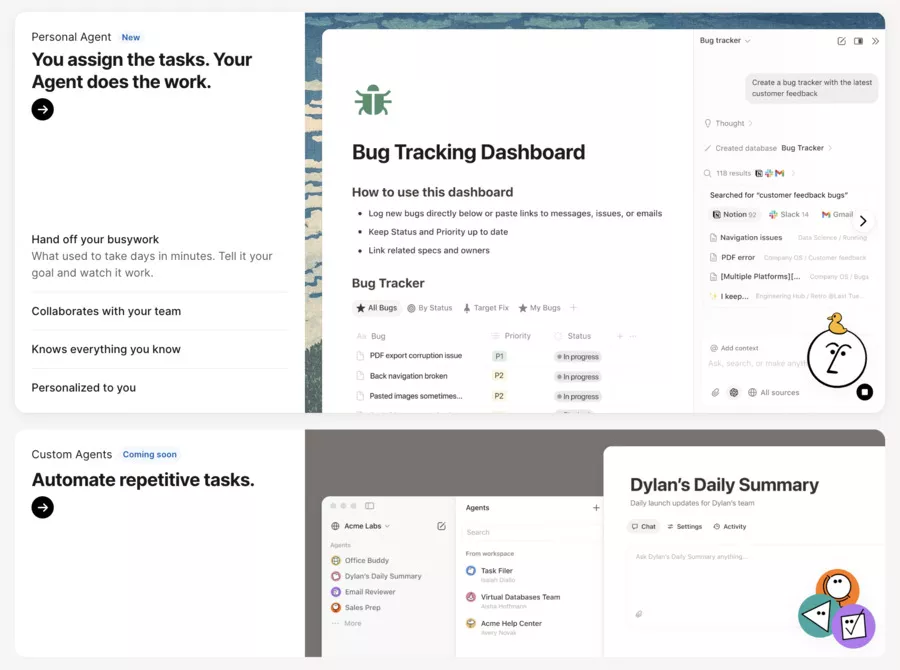900x670 pixels.
Task: Open the Acme Labs workspace dropdown
Action: (362, 526)
